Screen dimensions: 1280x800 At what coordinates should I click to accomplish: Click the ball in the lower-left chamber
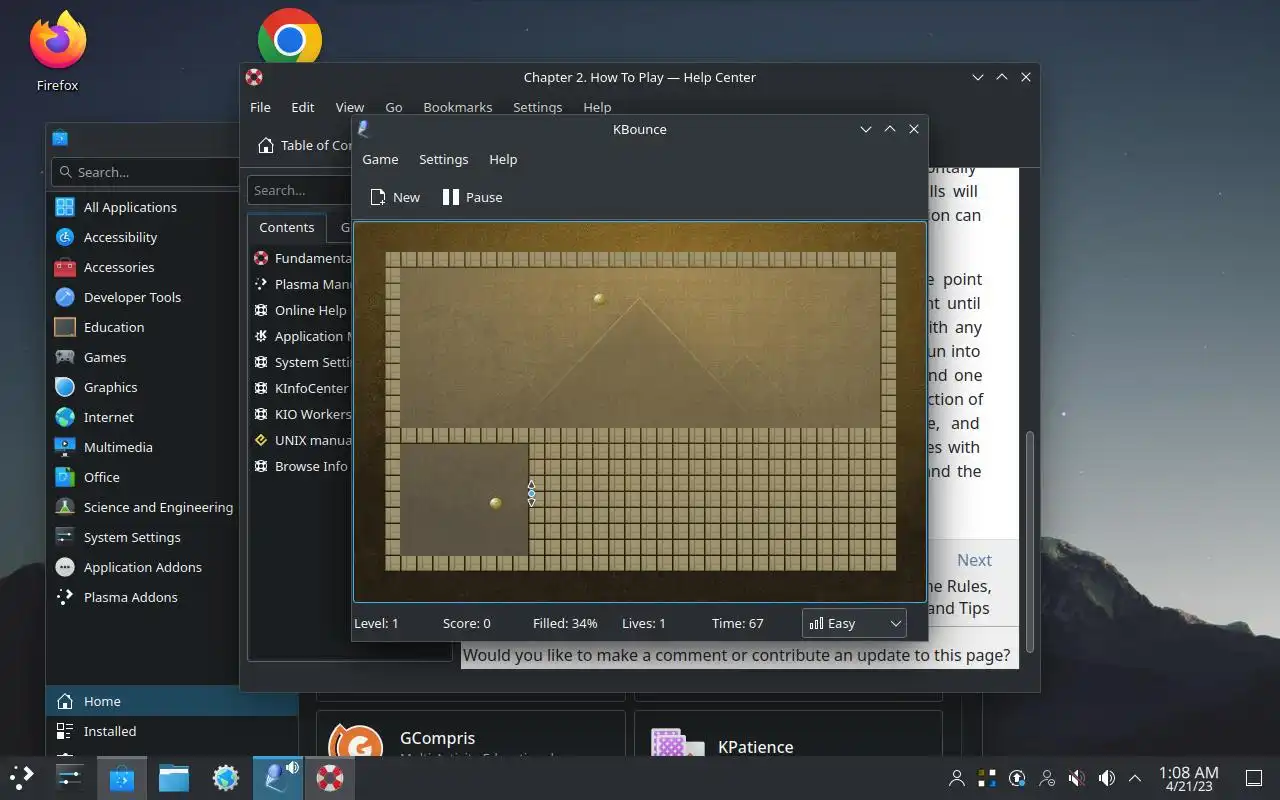point(495,503)
